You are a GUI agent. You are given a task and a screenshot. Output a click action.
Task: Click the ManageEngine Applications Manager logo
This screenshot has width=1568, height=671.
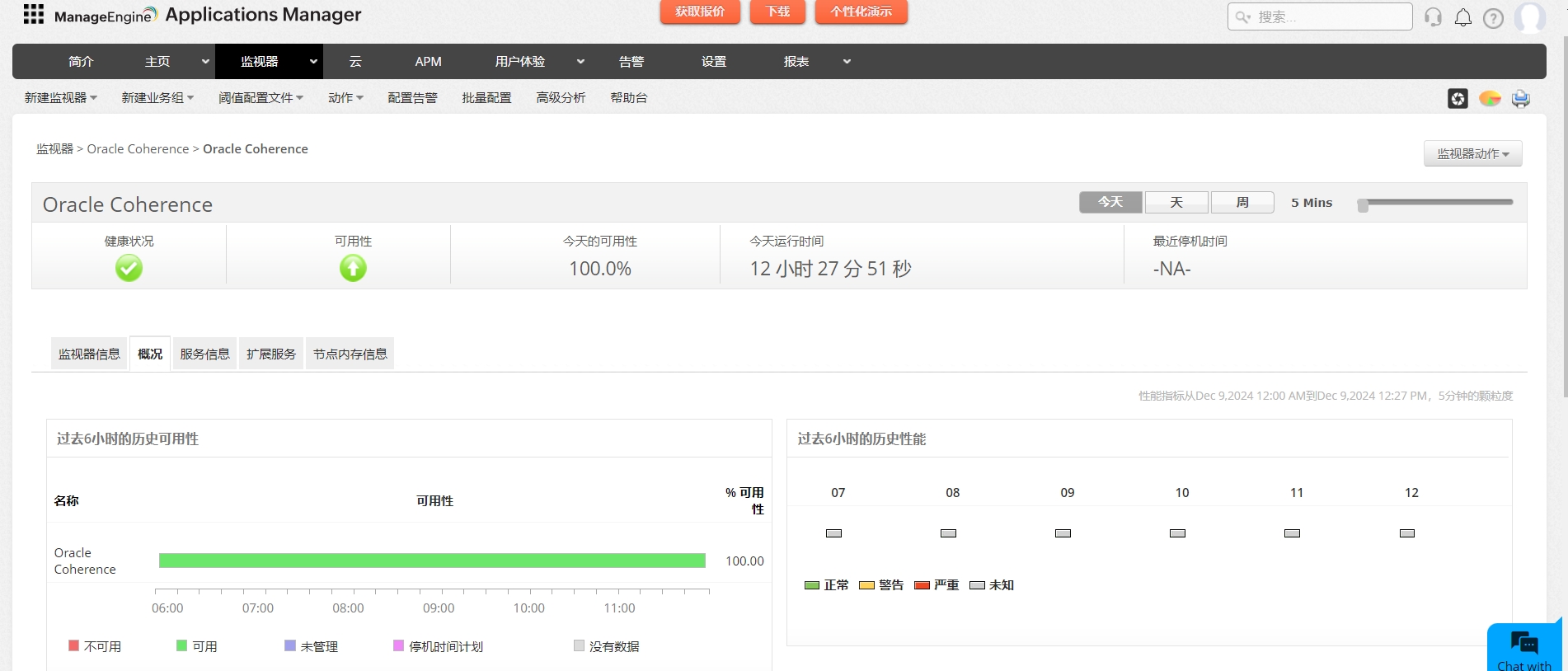coord(208,15)
